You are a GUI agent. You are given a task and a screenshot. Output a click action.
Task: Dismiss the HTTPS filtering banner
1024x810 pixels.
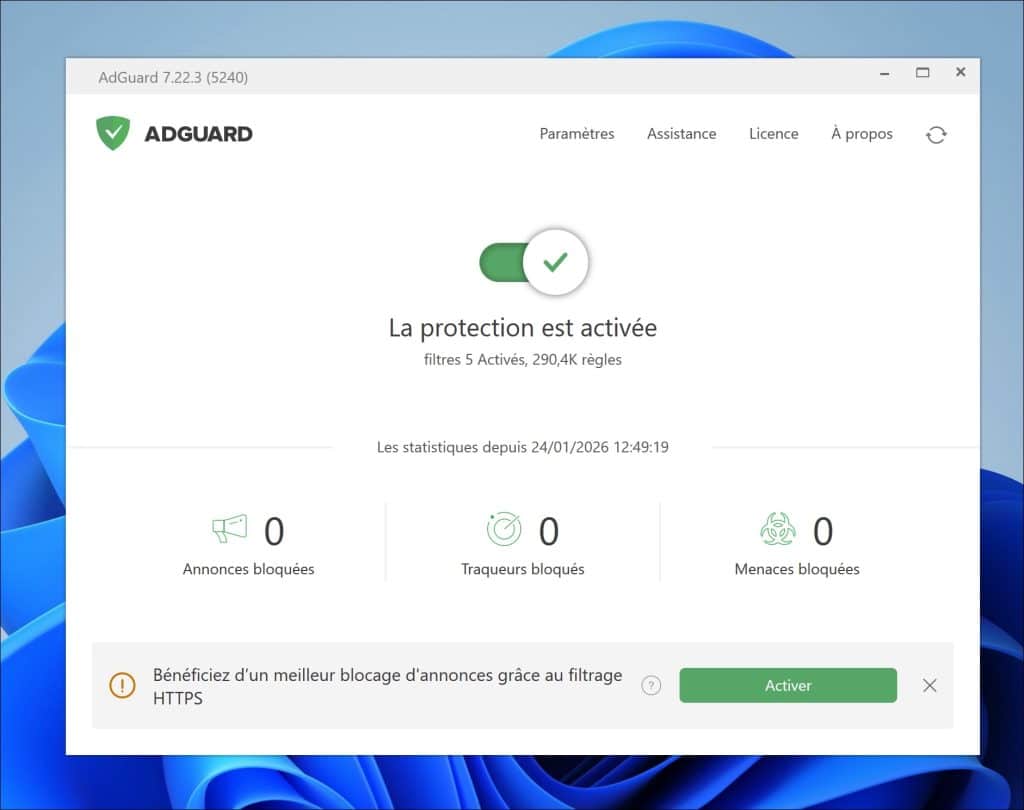(x=929, y=686)
